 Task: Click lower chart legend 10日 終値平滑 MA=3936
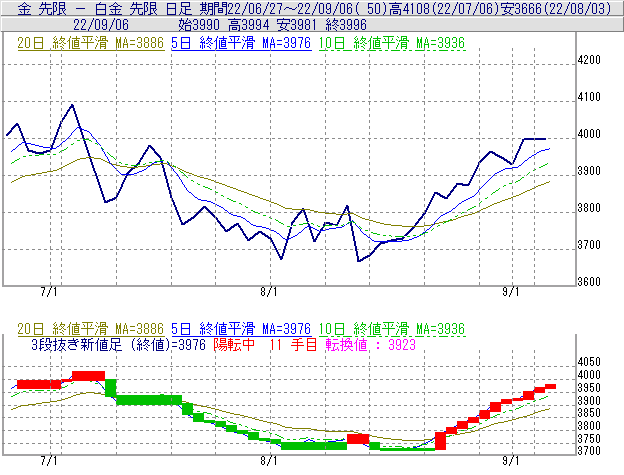tap(392, 329)
